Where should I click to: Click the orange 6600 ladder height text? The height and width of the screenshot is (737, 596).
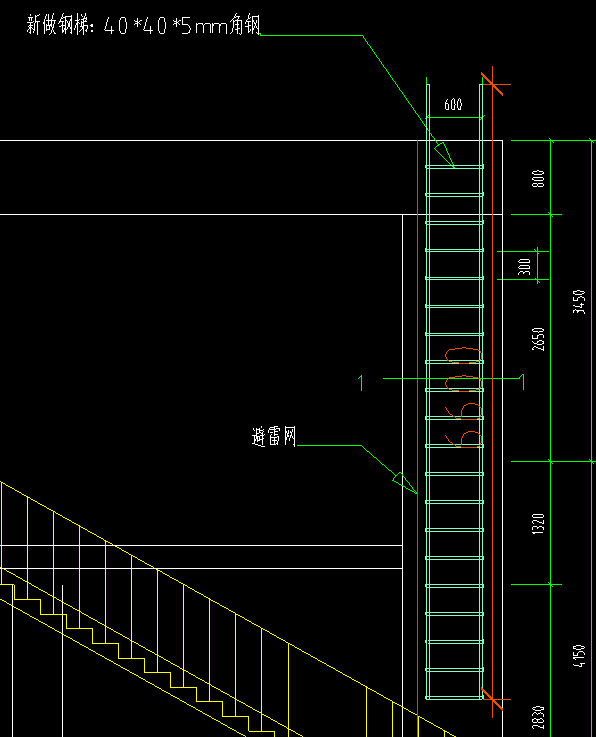463,398
